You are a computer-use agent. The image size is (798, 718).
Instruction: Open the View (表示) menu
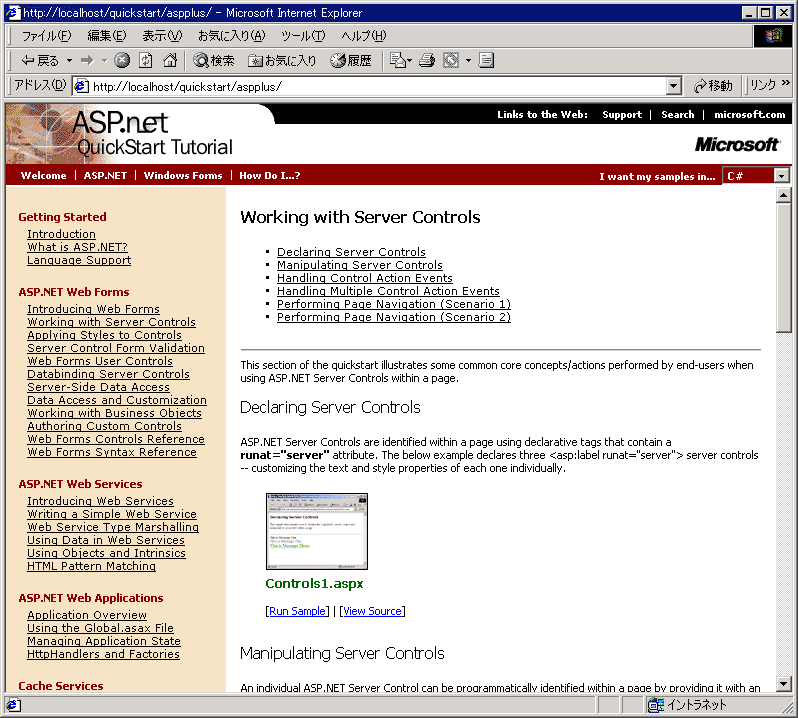coord(162,36)
